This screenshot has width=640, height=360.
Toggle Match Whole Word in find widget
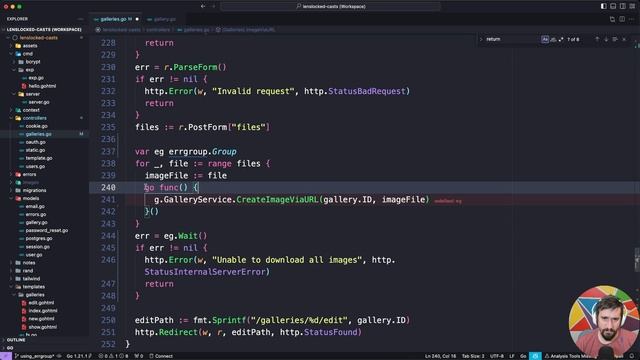pos(553,39)
